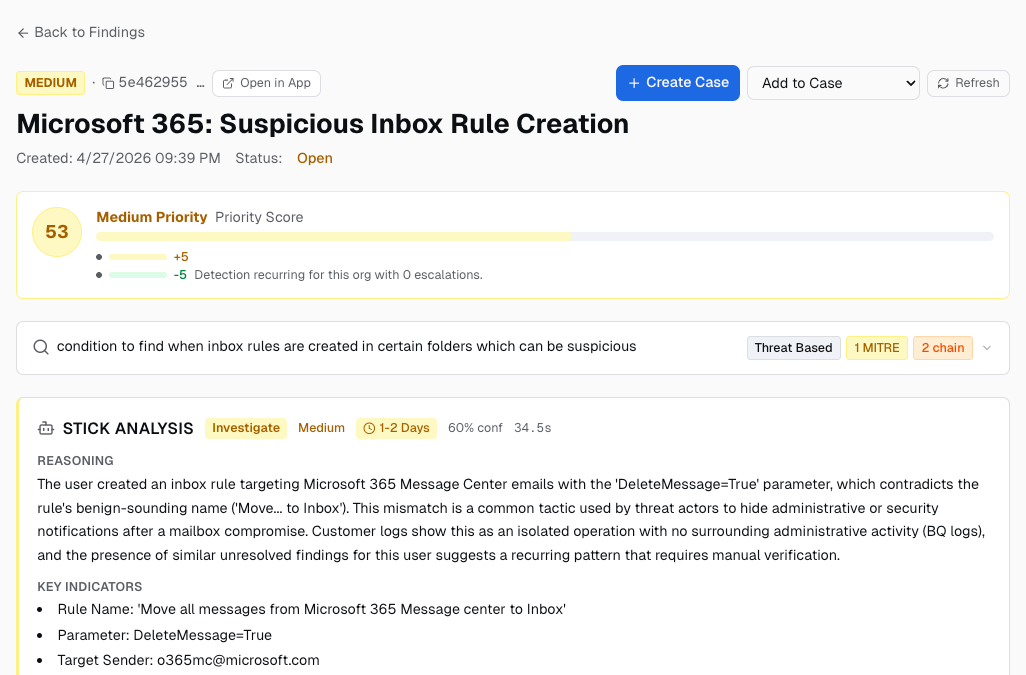The width and height of the screenshot is (1026, 675).
Task: Click the Parameter: DeleteMessage=True line
Action: (165, 635)
